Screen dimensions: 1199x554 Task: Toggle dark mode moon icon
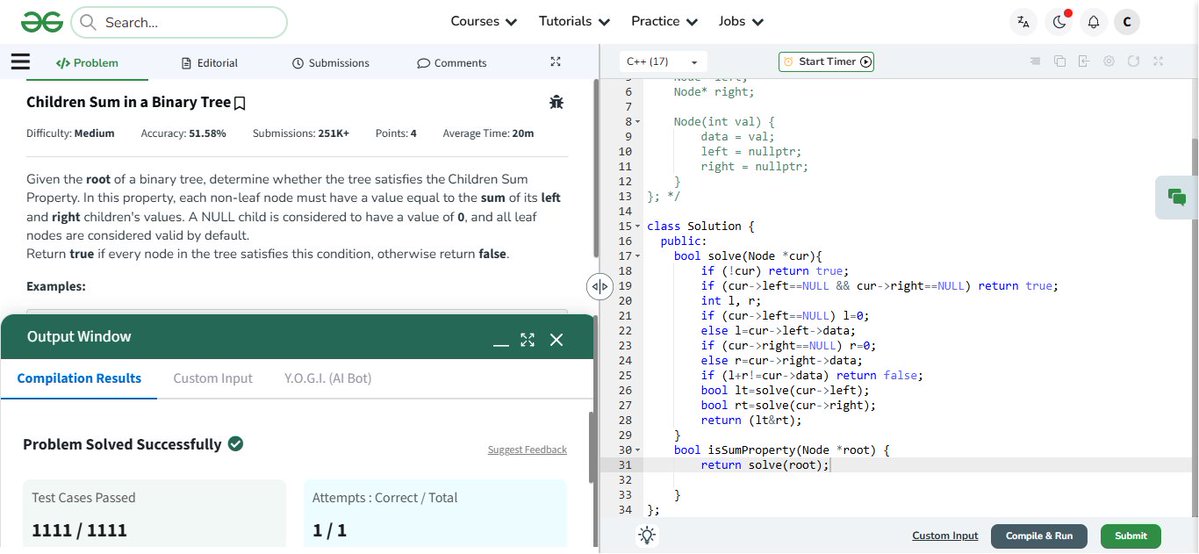(x=1059, y=22)
